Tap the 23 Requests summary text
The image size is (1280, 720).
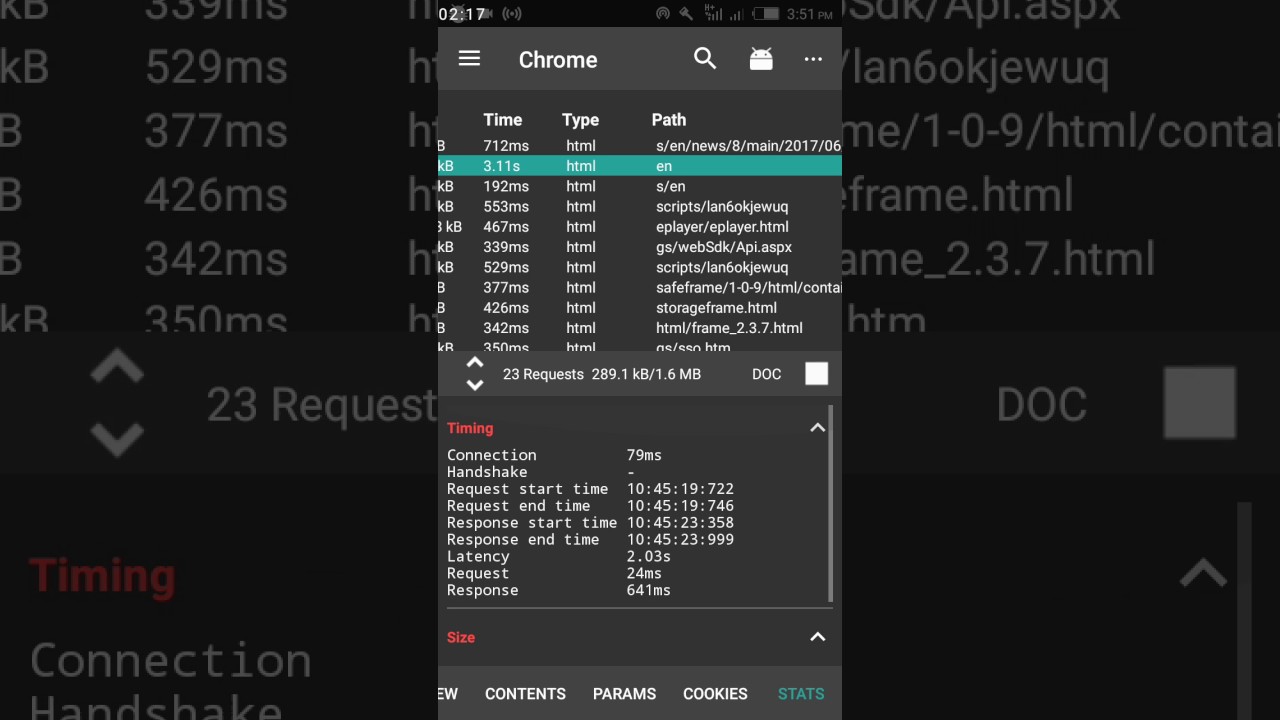[x=543, y=374]
